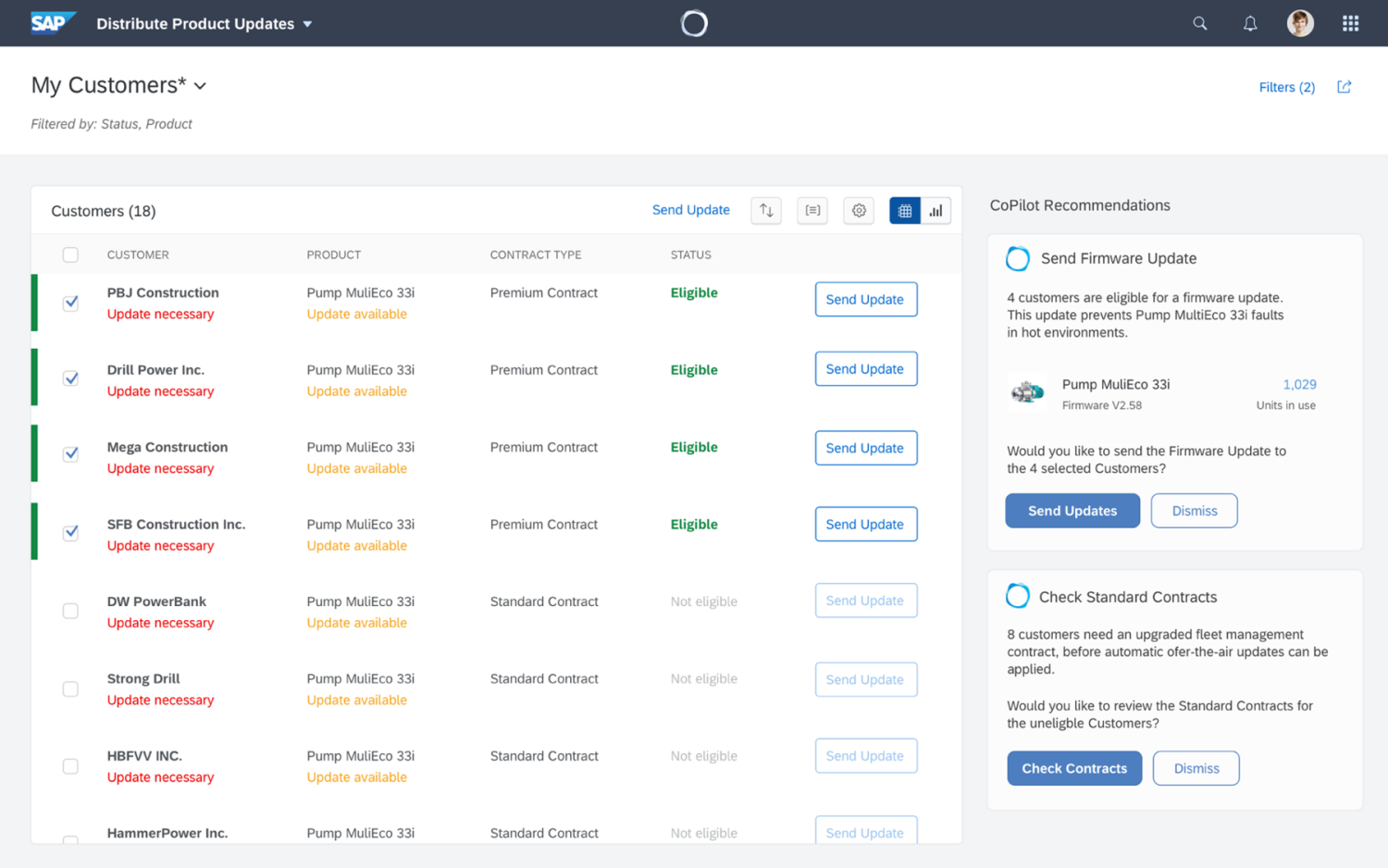Click the CoPilot icon in the top bar
The image size is (1388, 868).
click(x=694, y=23)
